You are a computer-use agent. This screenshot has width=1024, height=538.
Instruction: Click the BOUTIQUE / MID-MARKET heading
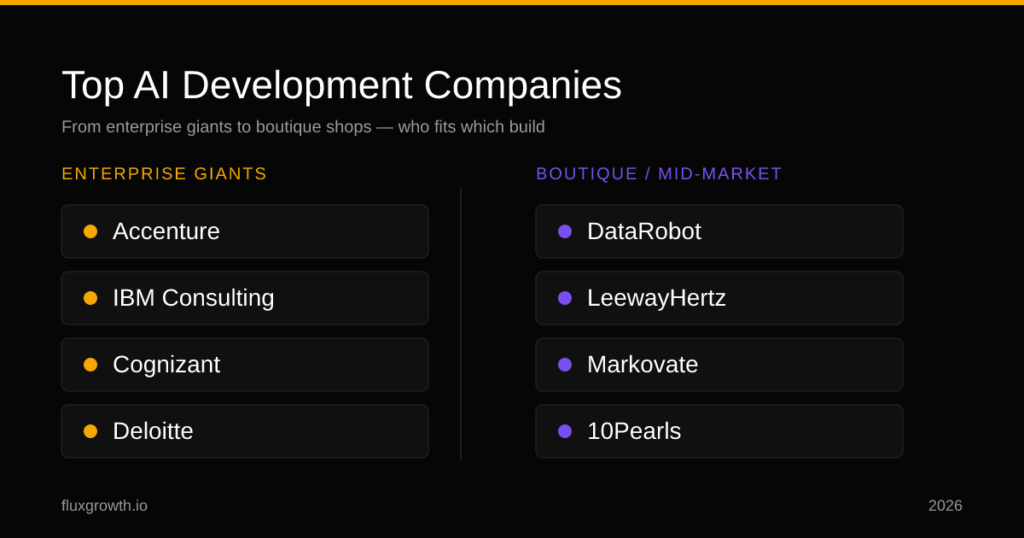[x=659, y=174]
